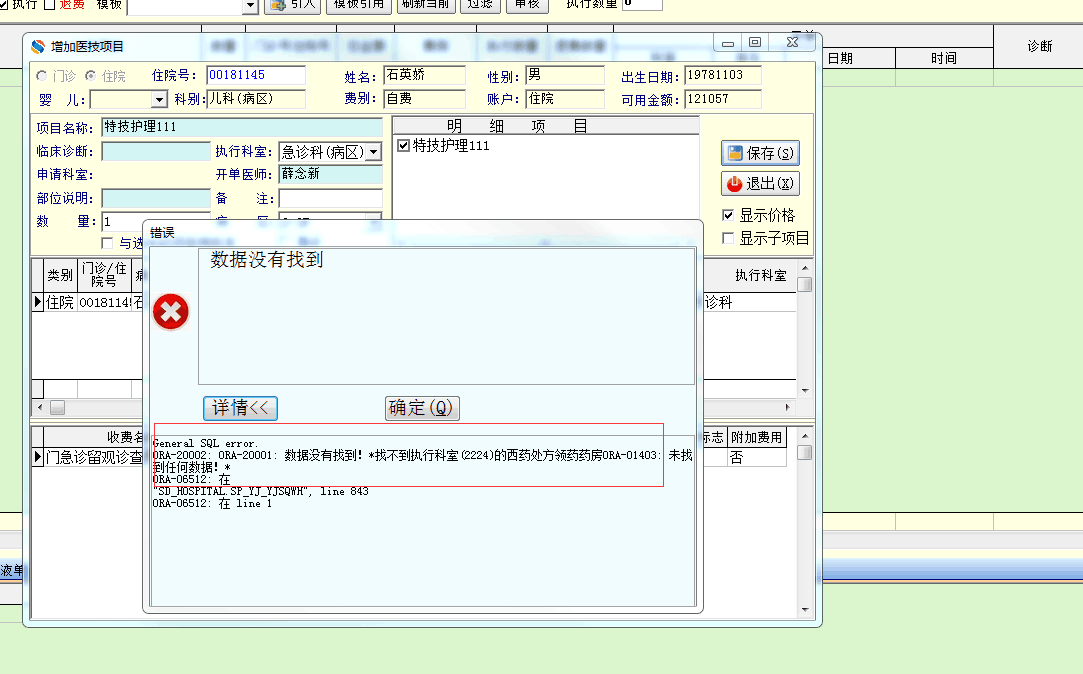Confirm the error with 确定(Q) button
This screenshot has height=674, width=1083.
point(422,407)
